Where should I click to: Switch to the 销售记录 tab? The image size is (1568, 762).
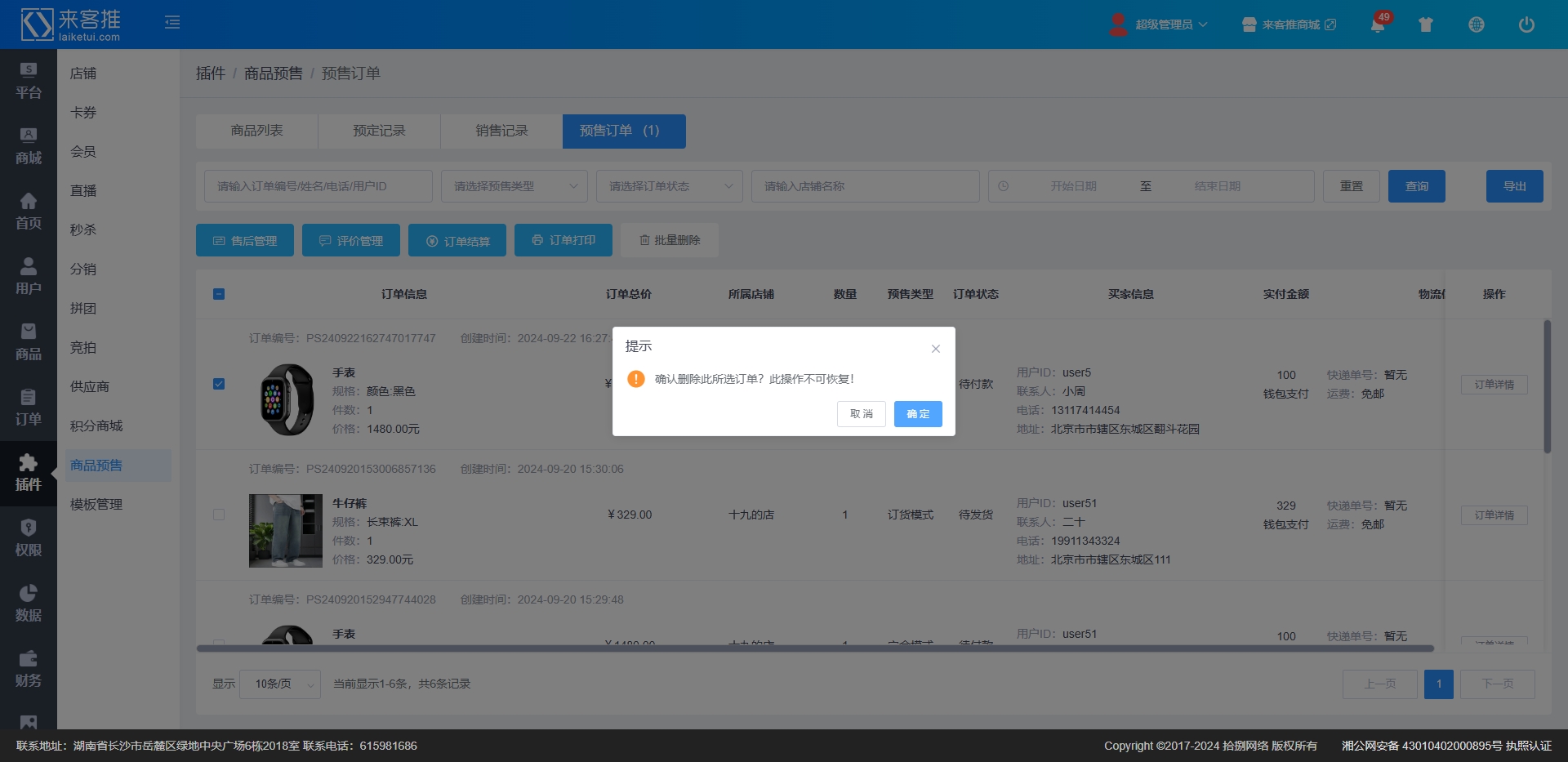tap(501, 131)
